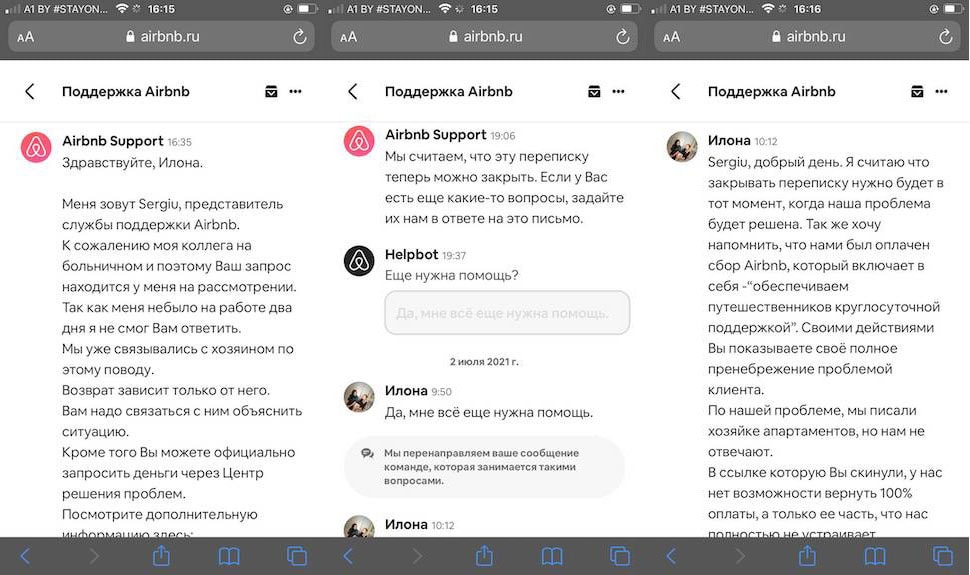The width and height of the screenshot is (970, 575).
Task: Open Bookmarks in right screen toolbar
Action: 875,556
